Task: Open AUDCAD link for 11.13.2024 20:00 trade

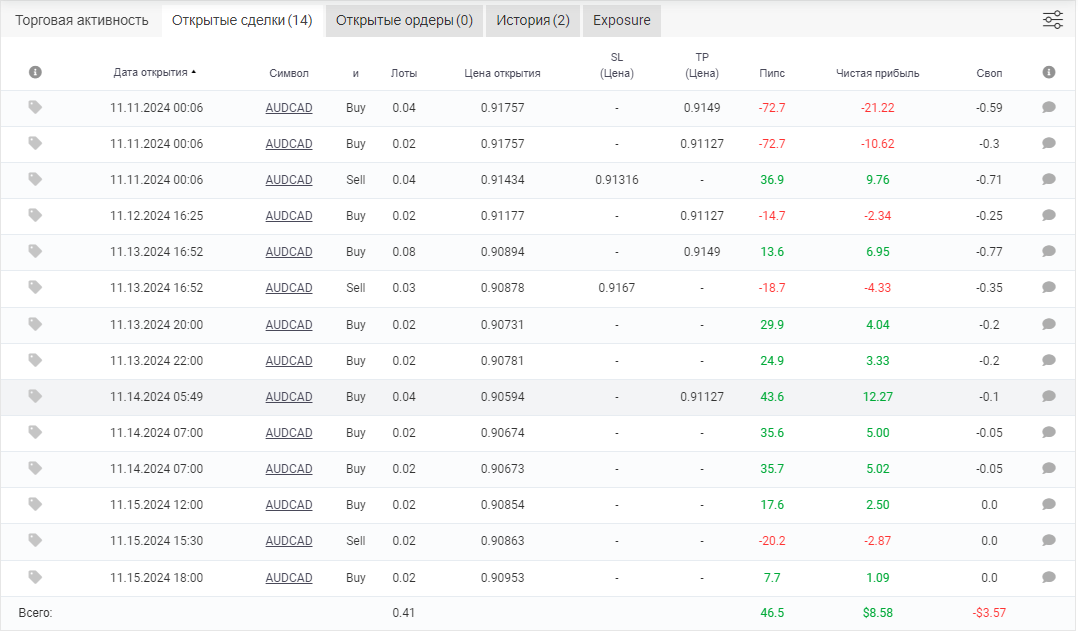Action: tap(289, 325)
